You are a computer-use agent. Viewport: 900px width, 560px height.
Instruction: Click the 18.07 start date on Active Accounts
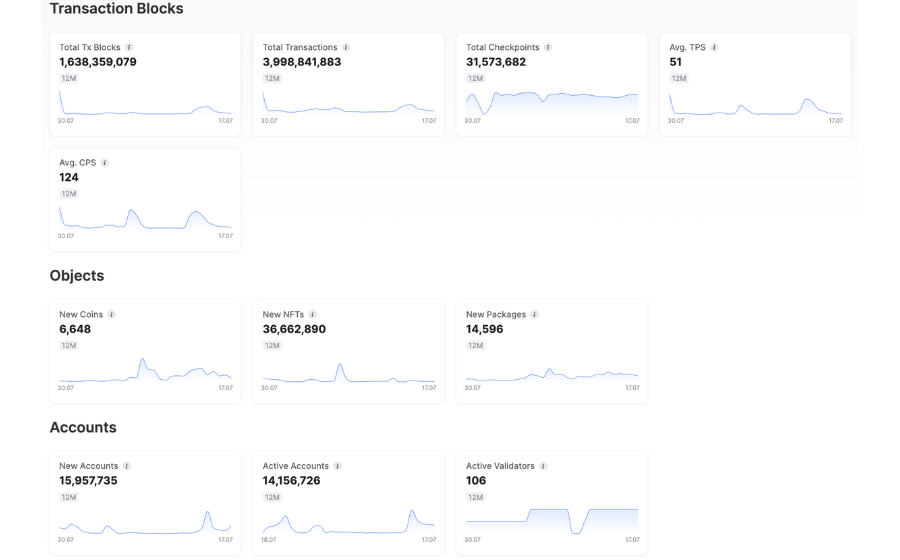(x=269, y=540)
